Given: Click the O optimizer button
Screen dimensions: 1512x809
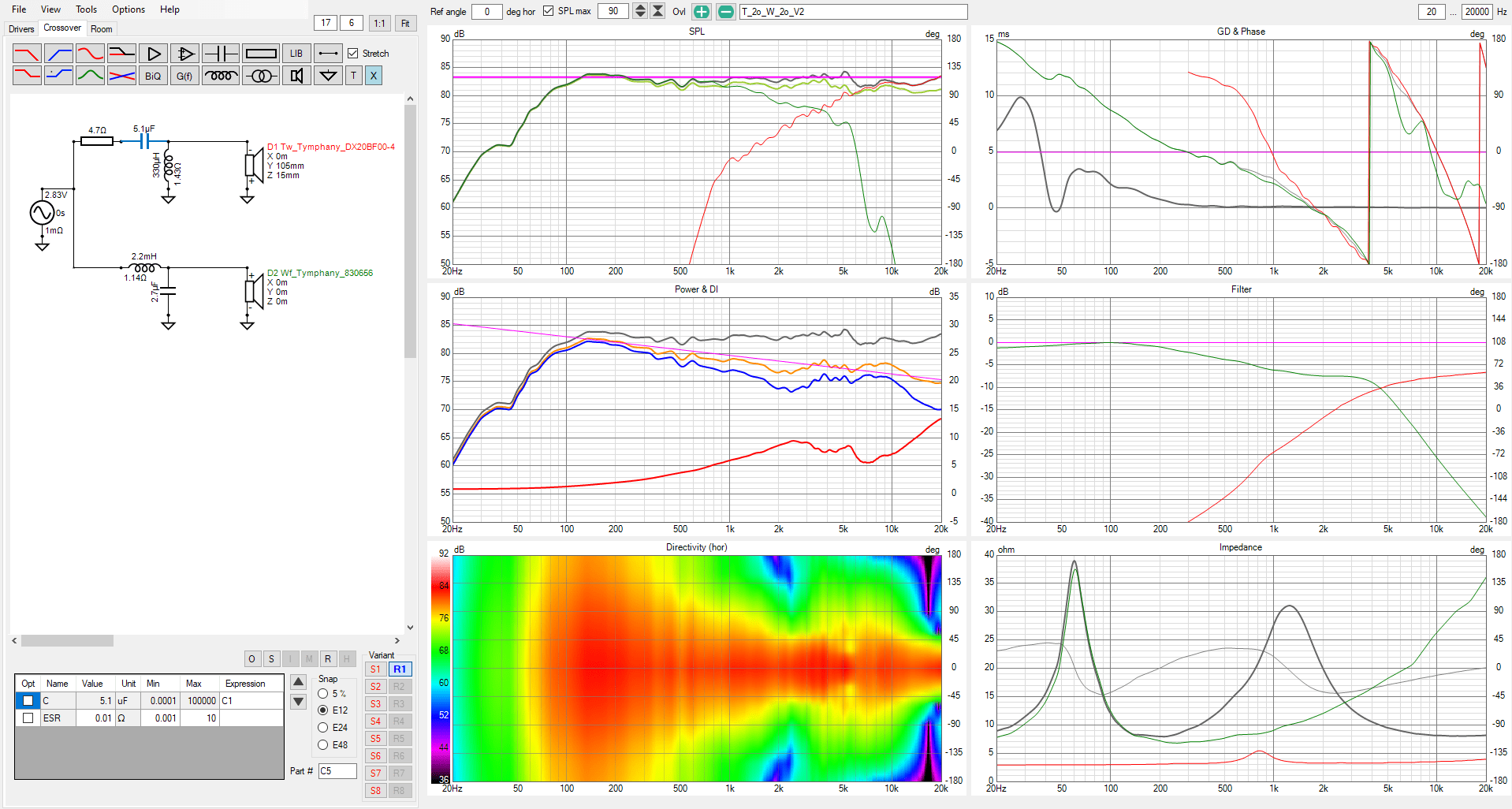Looking at the screenshot, I should click(251, 659).
